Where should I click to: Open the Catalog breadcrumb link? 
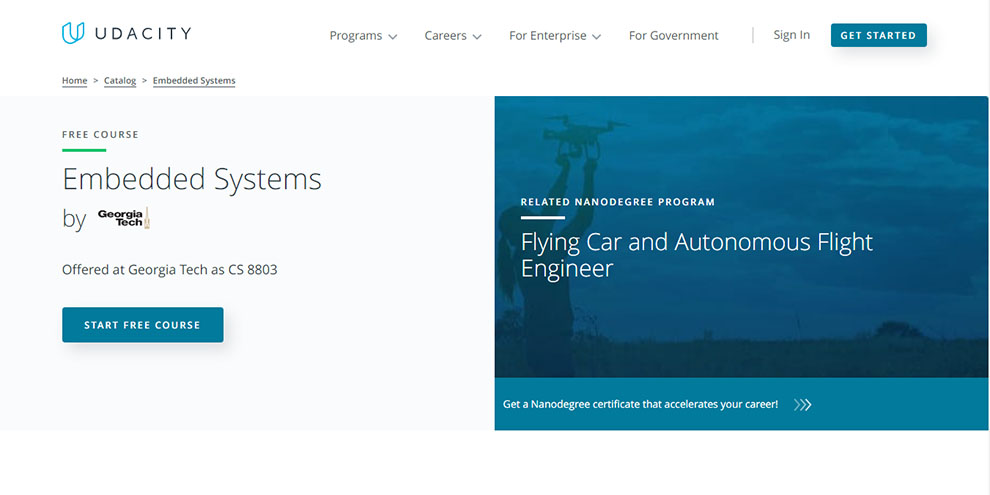pos(120,81)
